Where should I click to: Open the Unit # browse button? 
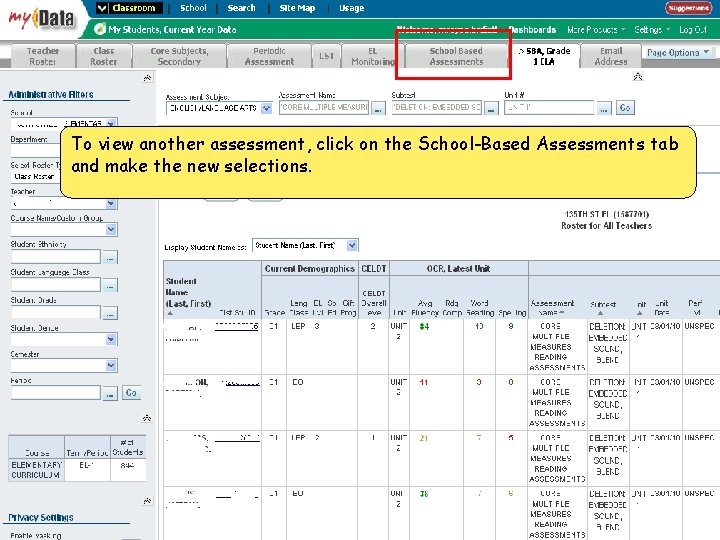[604, 109]
